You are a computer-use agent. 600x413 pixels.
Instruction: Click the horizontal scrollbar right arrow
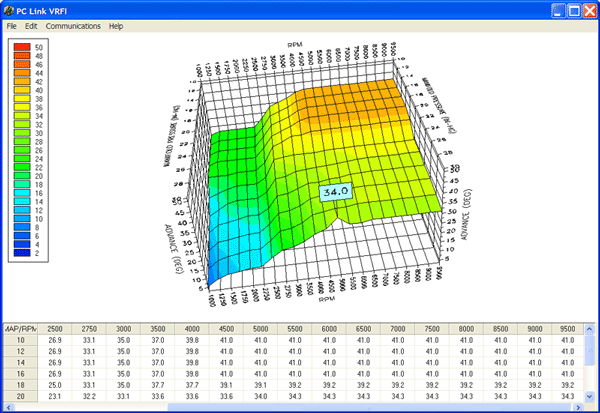tap(578, 407)
